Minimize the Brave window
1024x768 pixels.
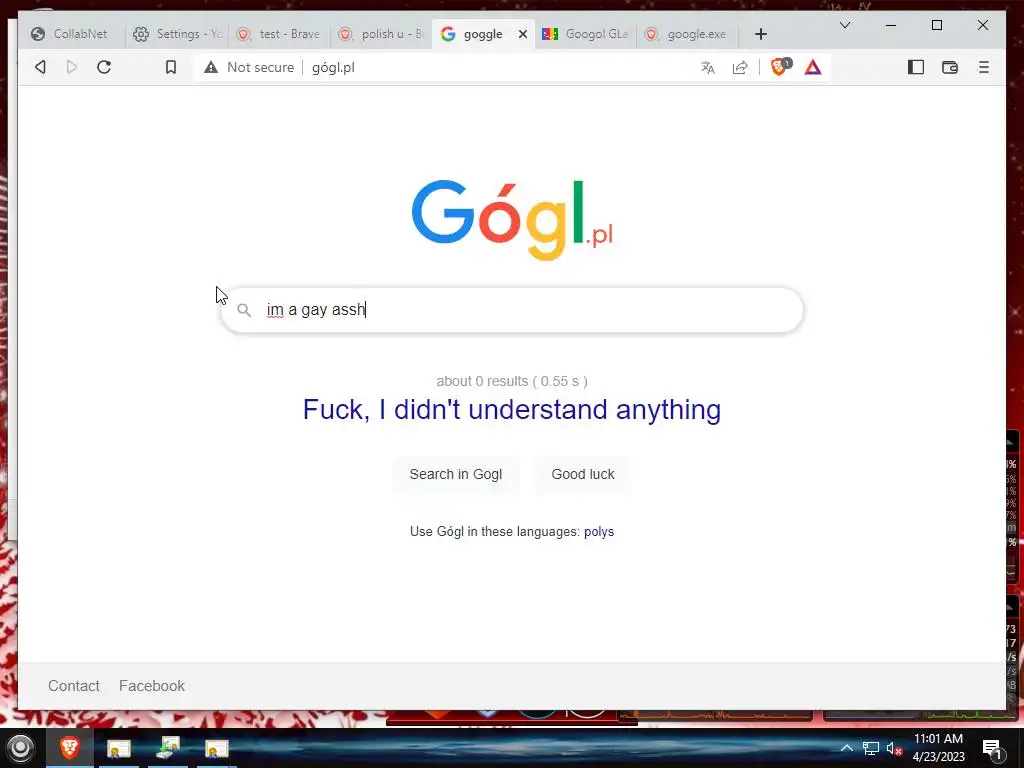891,25
